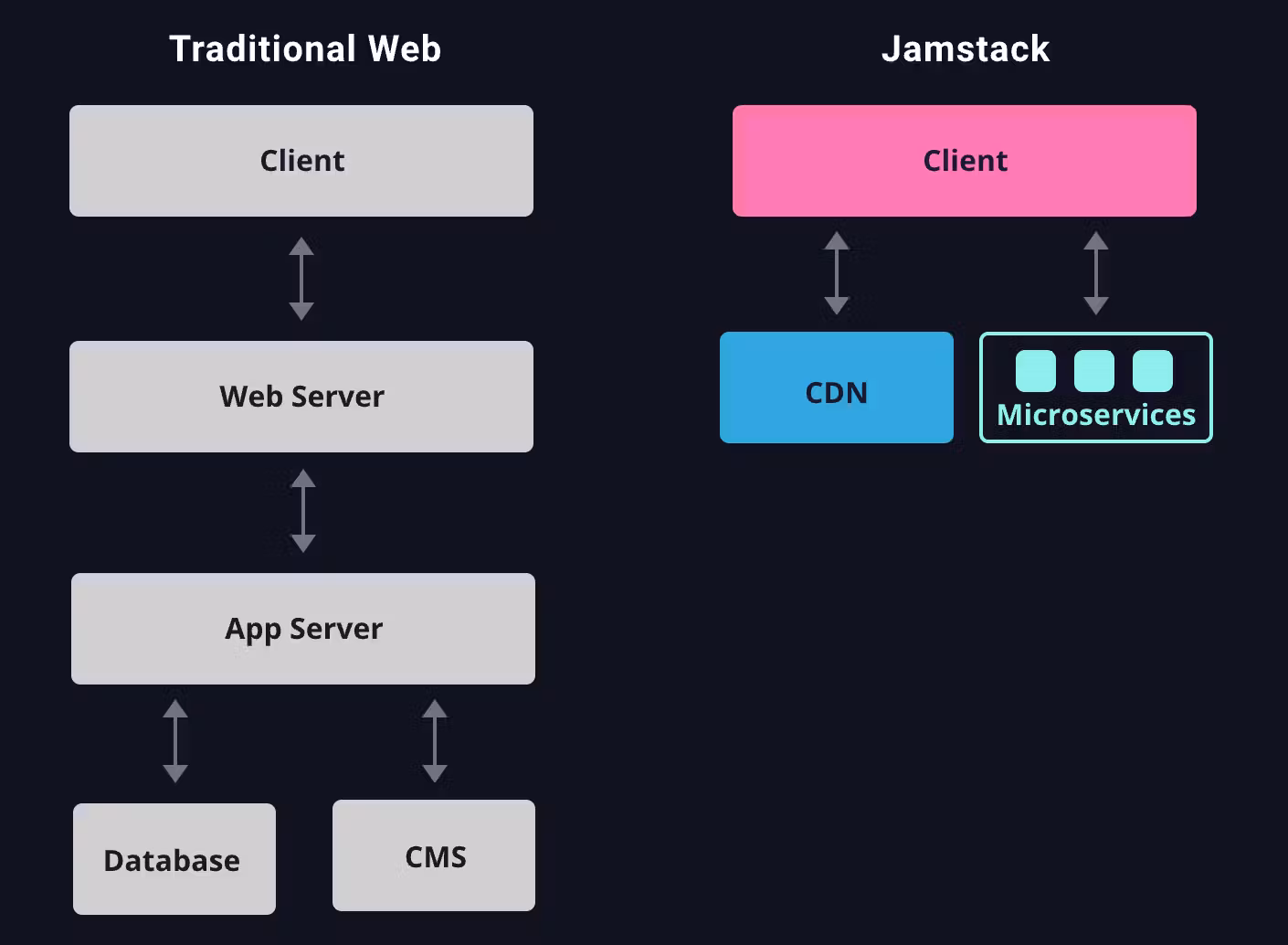Click the arrow between Client and CDN
This screenshot has width=1288, height=945.
836,272
